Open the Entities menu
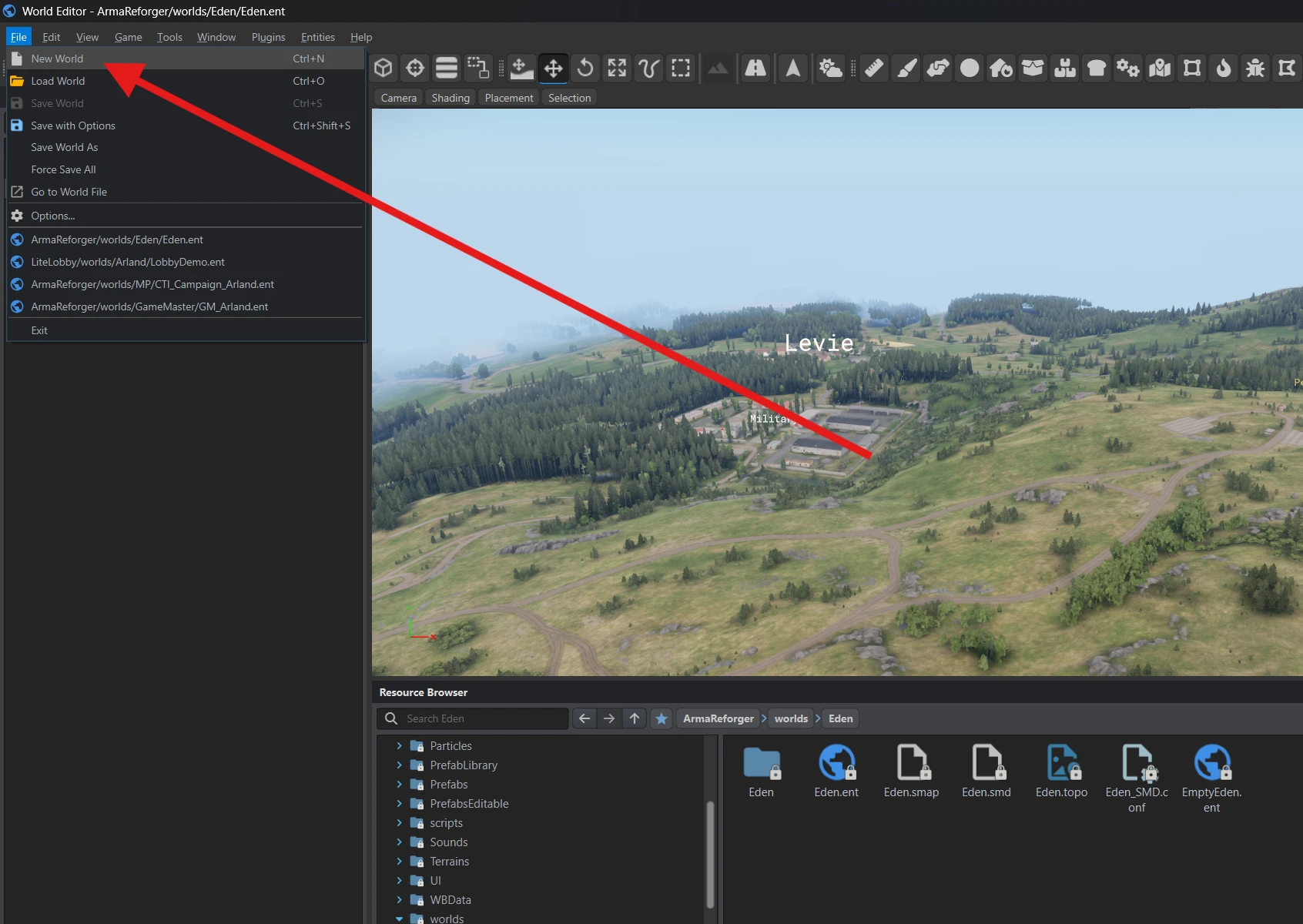This screenshot has height=924, width=1303. [x=318, y=37]
